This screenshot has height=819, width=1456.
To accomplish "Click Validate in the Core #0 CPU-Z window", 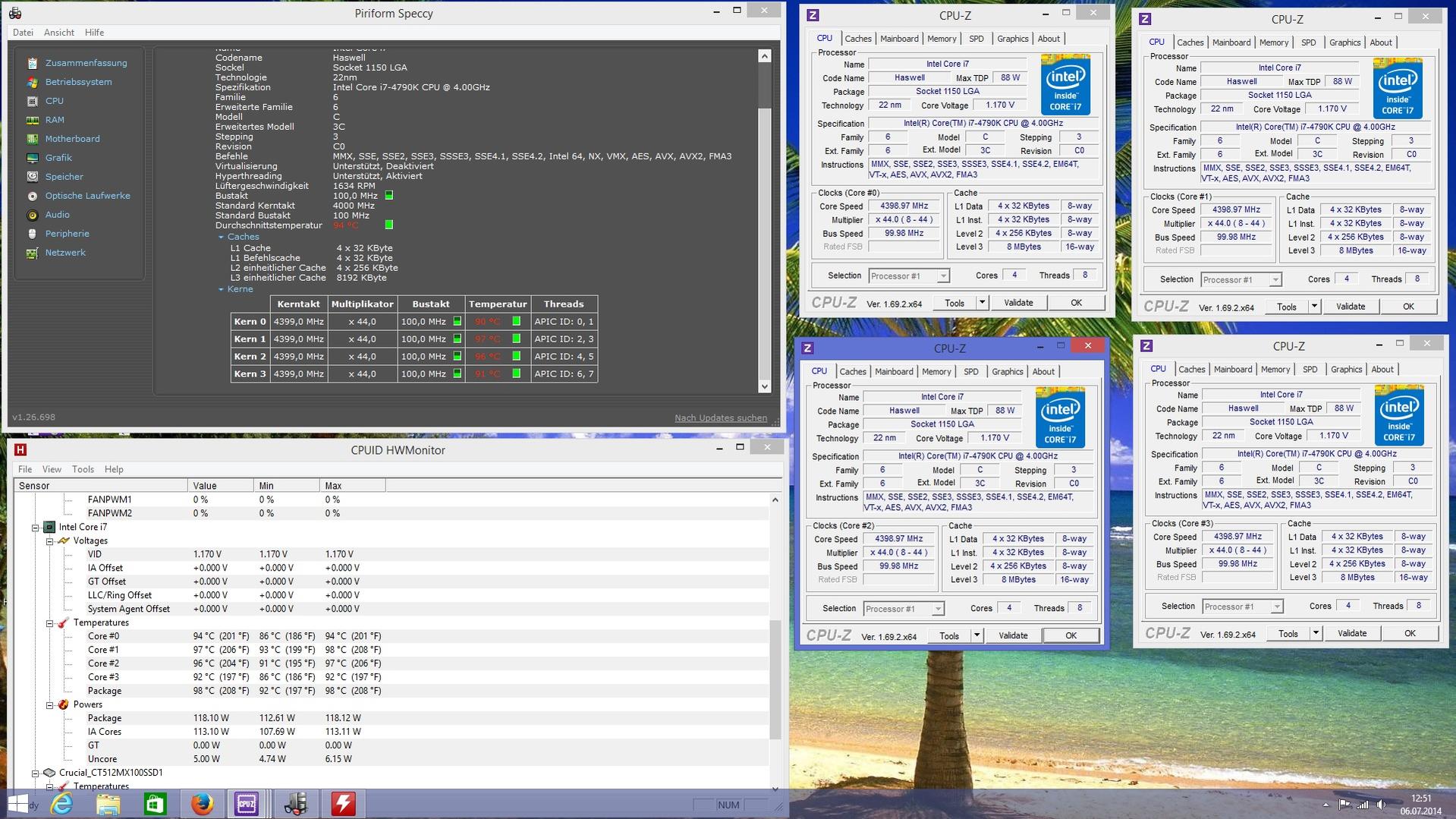I will click(1018, 303).
